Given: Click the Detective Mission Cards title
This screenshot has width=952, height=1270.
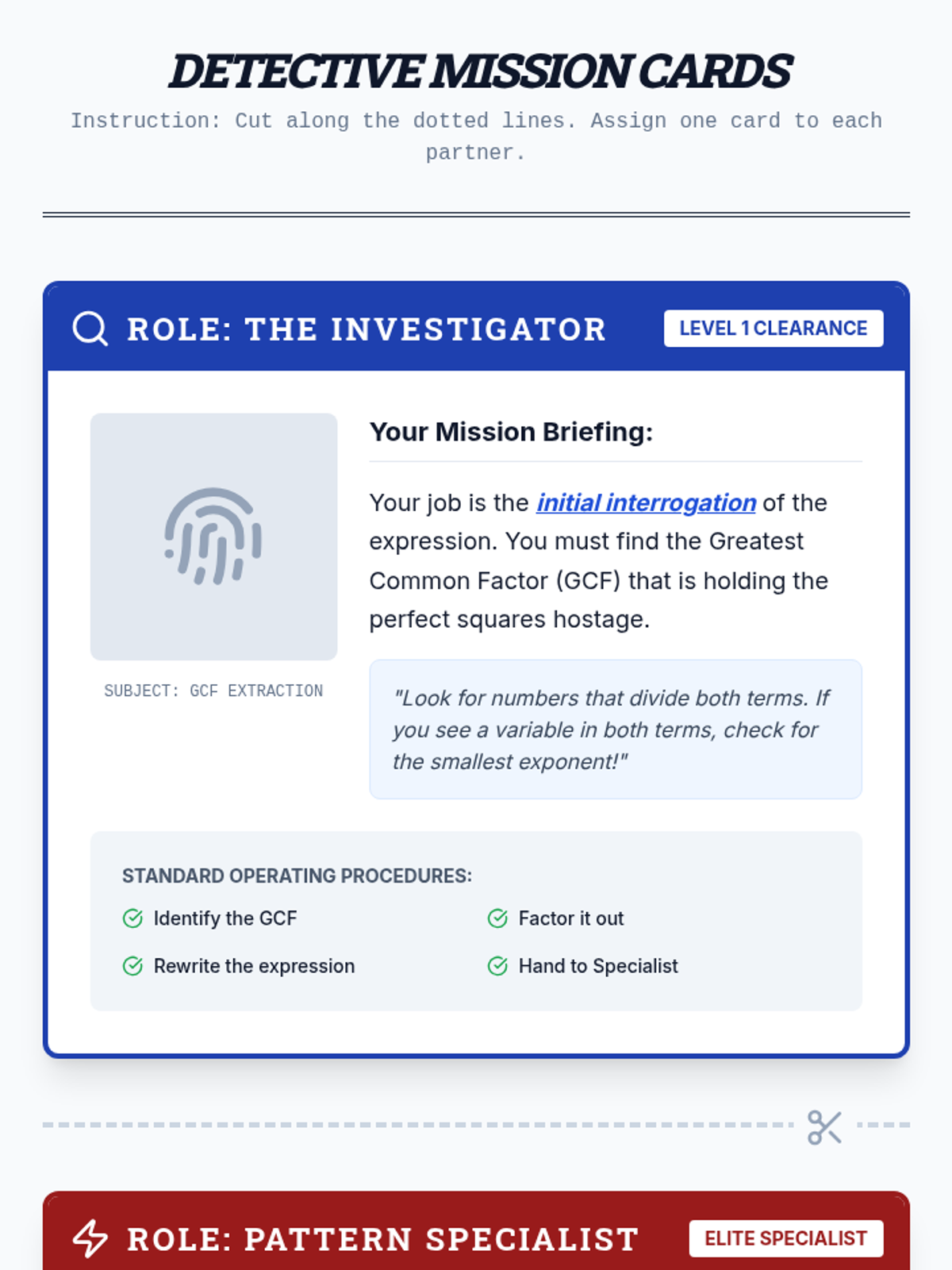Looking at the screenshot, I should [479, 71].
